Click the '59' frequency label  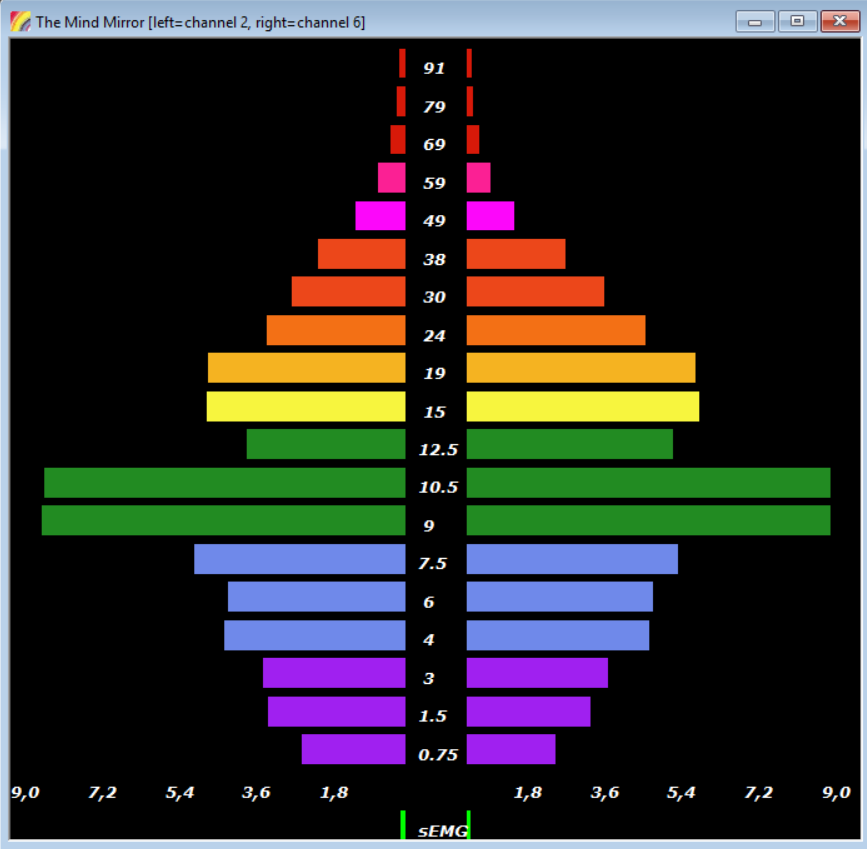pos(434,183)
